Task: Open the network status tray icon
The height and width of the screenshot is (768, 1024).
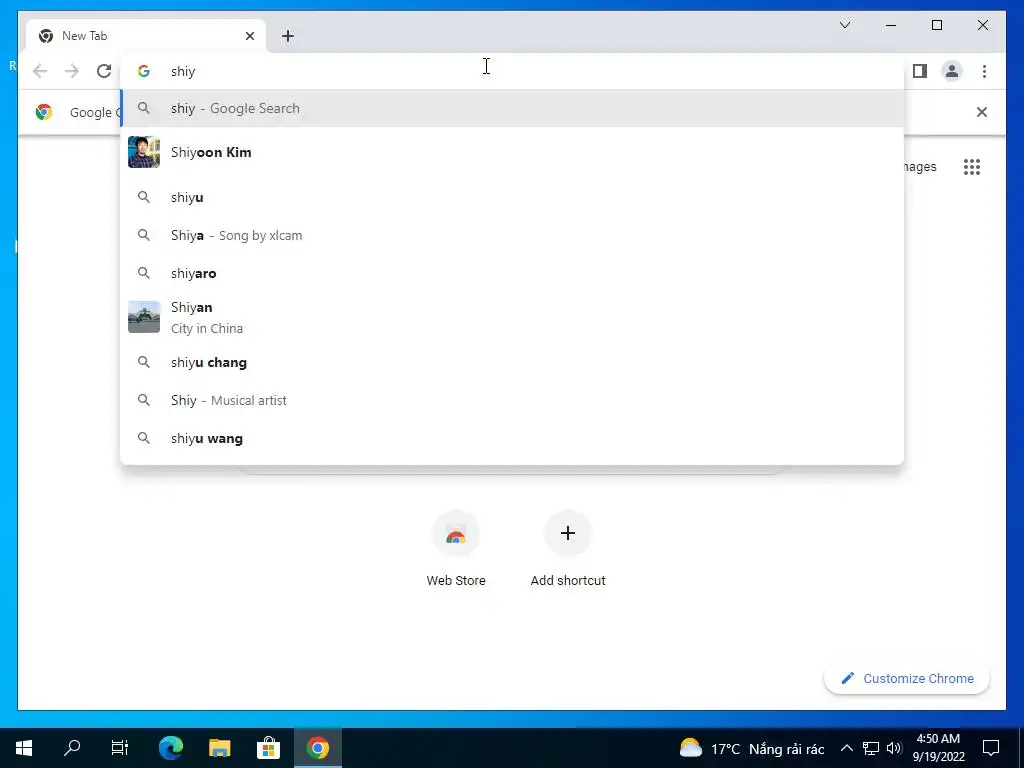Action: tap(871, 748)
